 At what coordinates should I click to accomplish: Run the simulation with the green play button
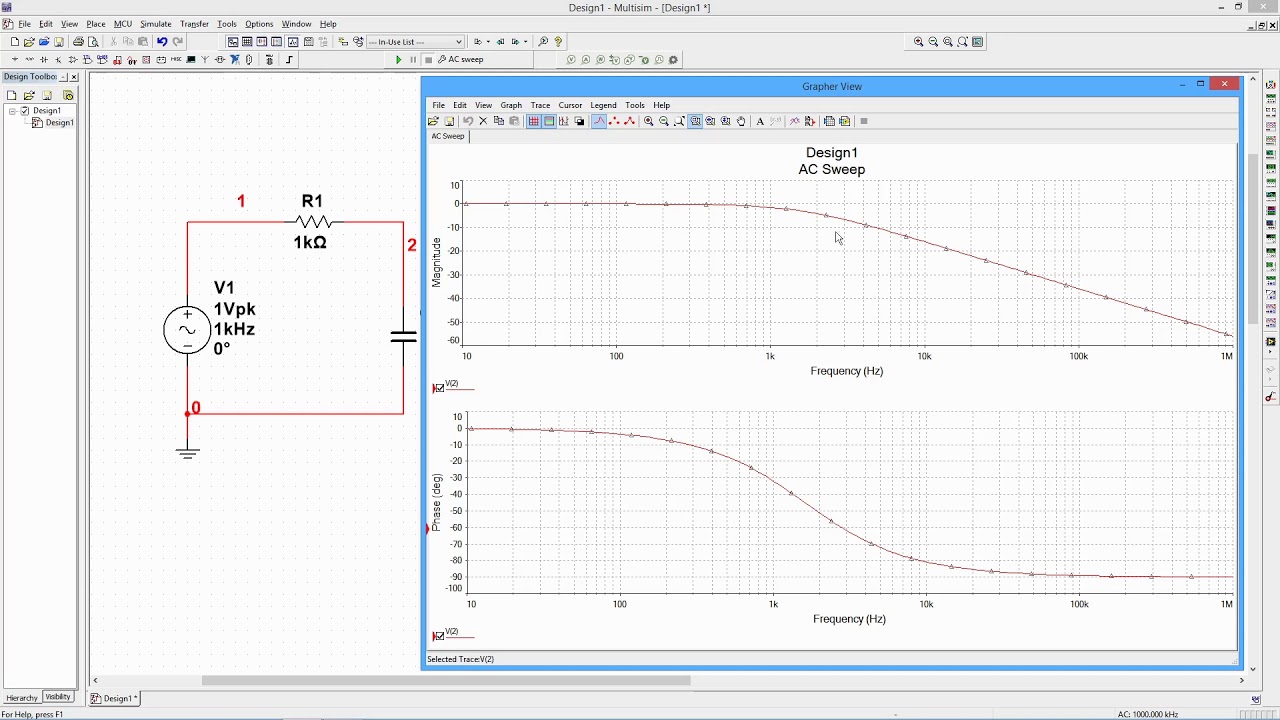398,60
